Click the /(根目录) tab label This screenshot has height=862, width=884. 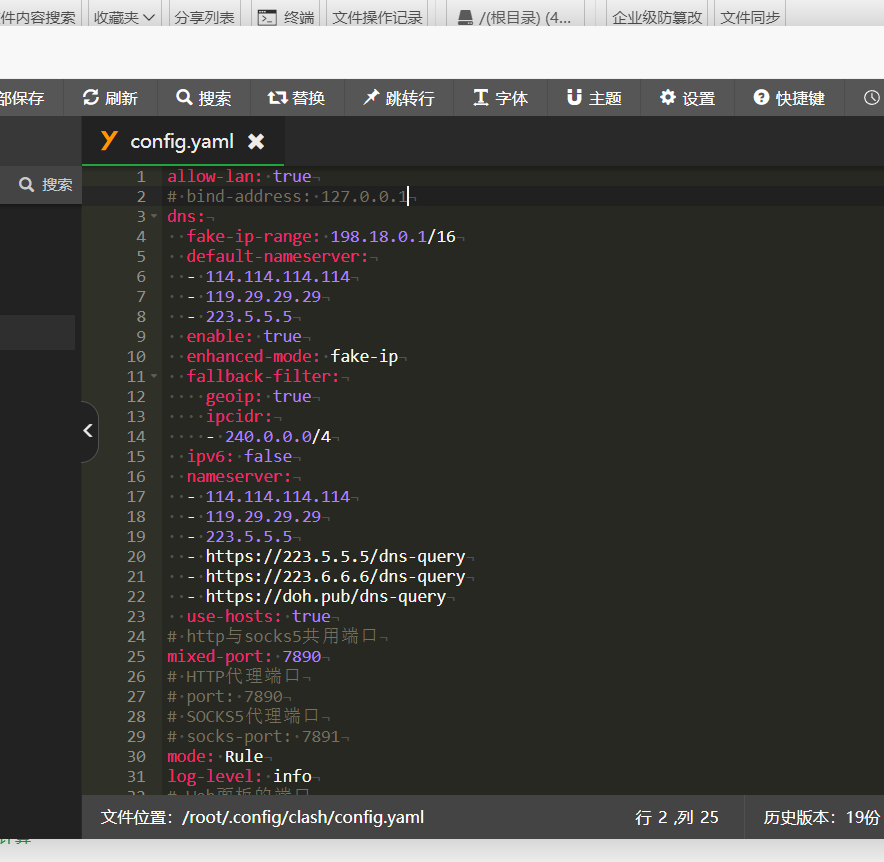click(x=525, y=18)
